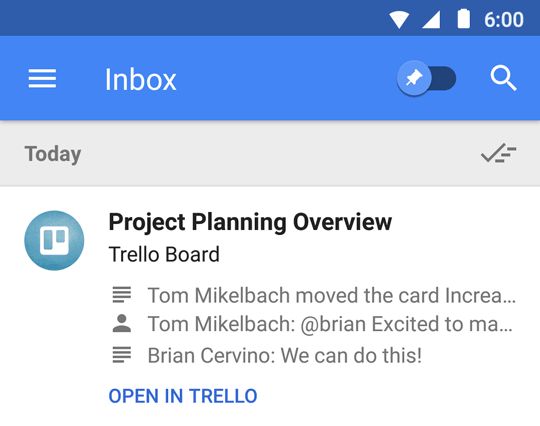Tap the 6:00 clock in status bar
Screen dimensions: 540x426
(x=503, y=20)
